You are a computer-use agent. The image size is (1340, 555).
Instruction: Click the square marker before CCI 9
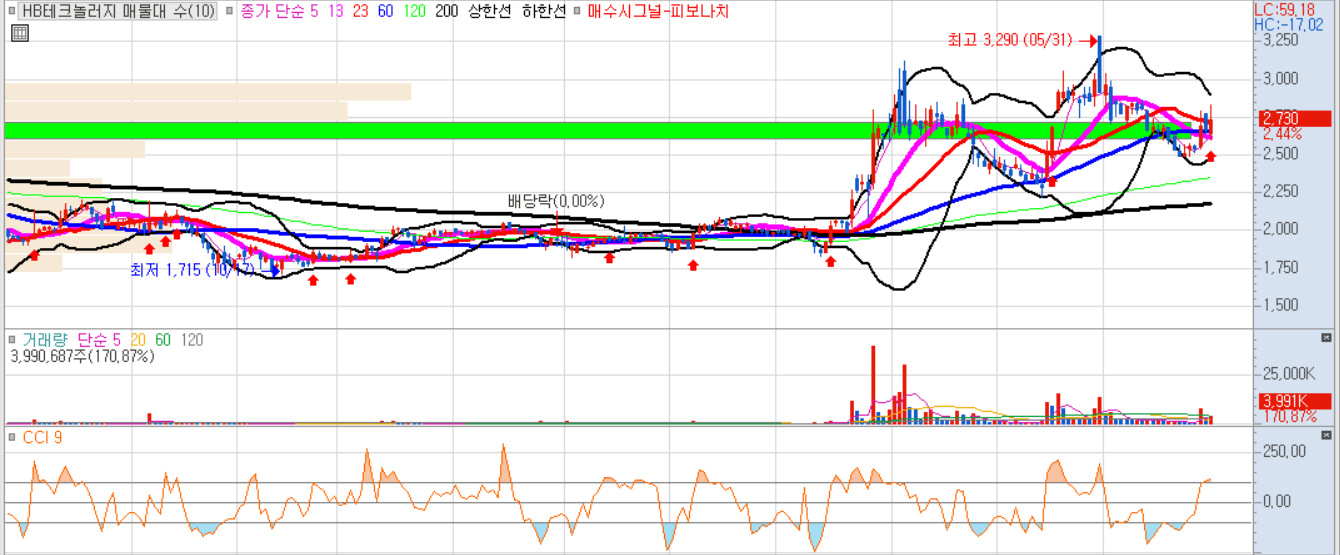coord(12,438)
